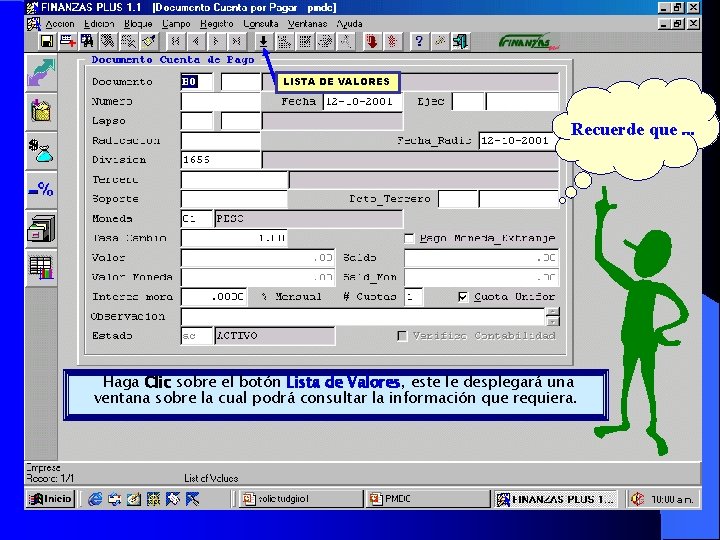Open the Edicion menu
720x540 pixels.
point(99,24)
